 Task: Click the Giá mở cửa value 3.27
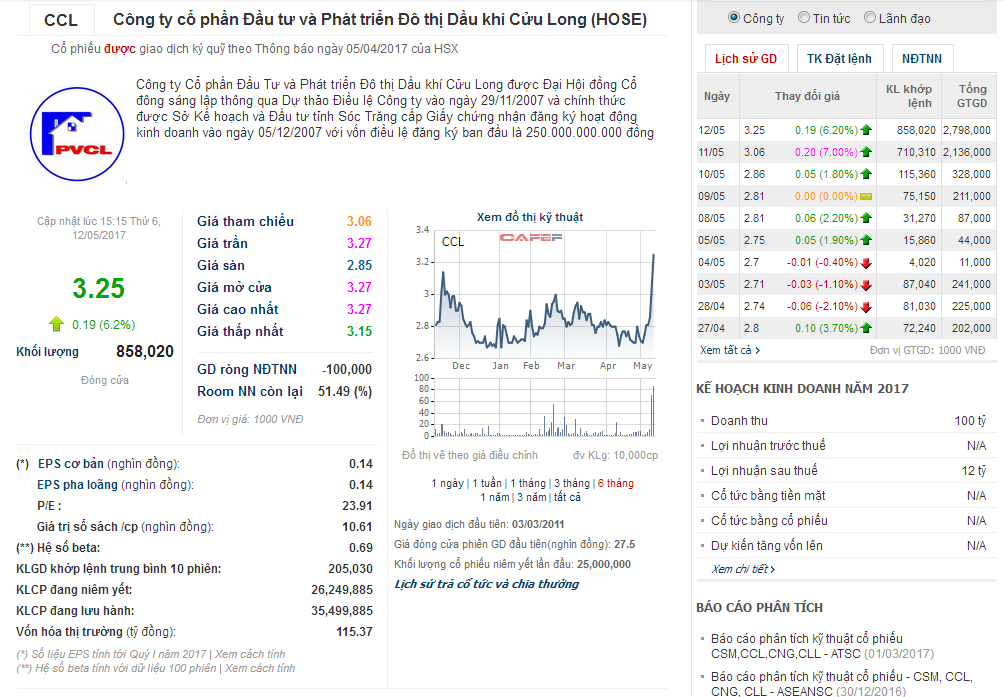click(359, 287)
